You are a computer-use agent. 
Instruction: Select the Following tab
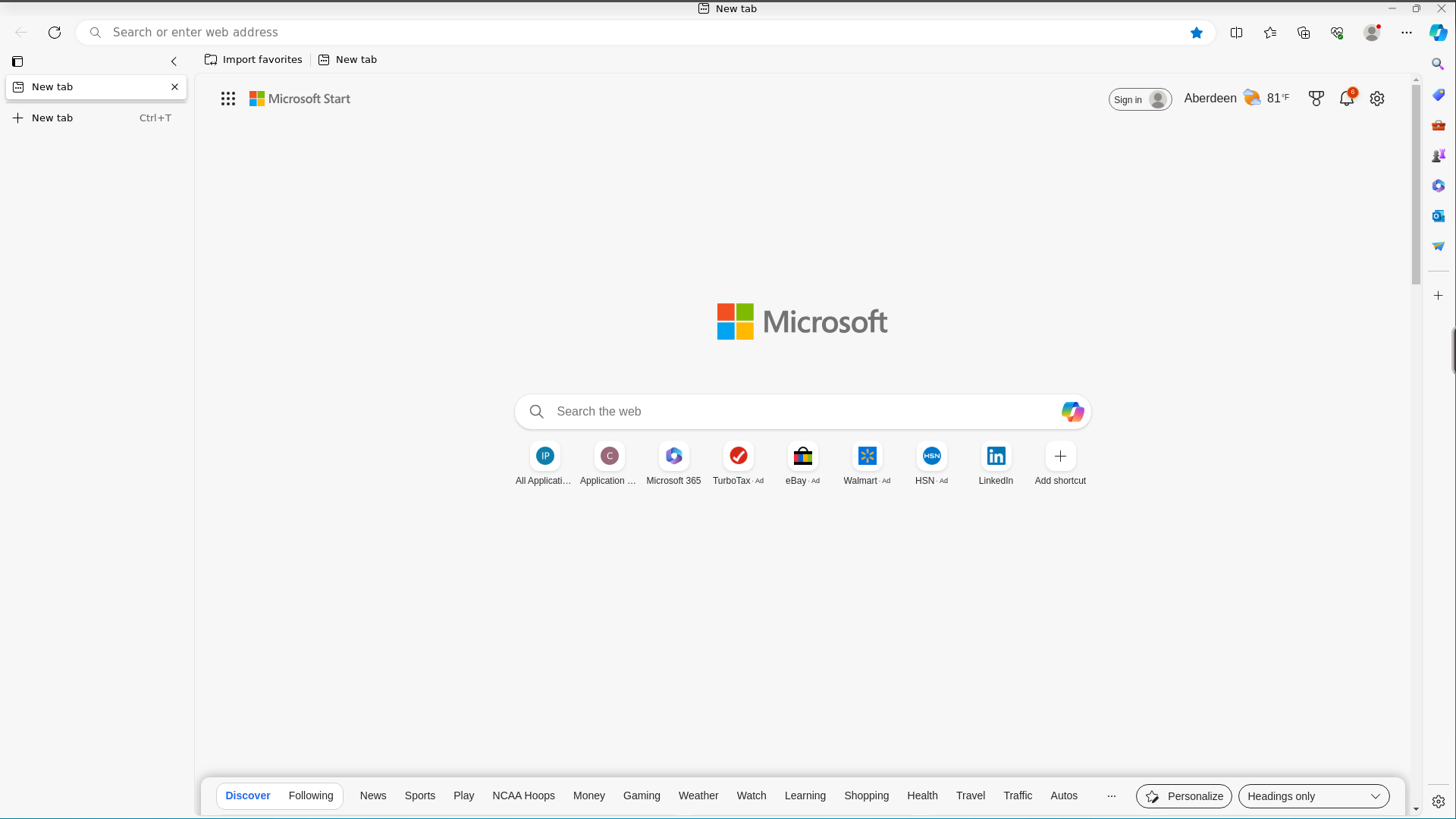coord(311,795)
